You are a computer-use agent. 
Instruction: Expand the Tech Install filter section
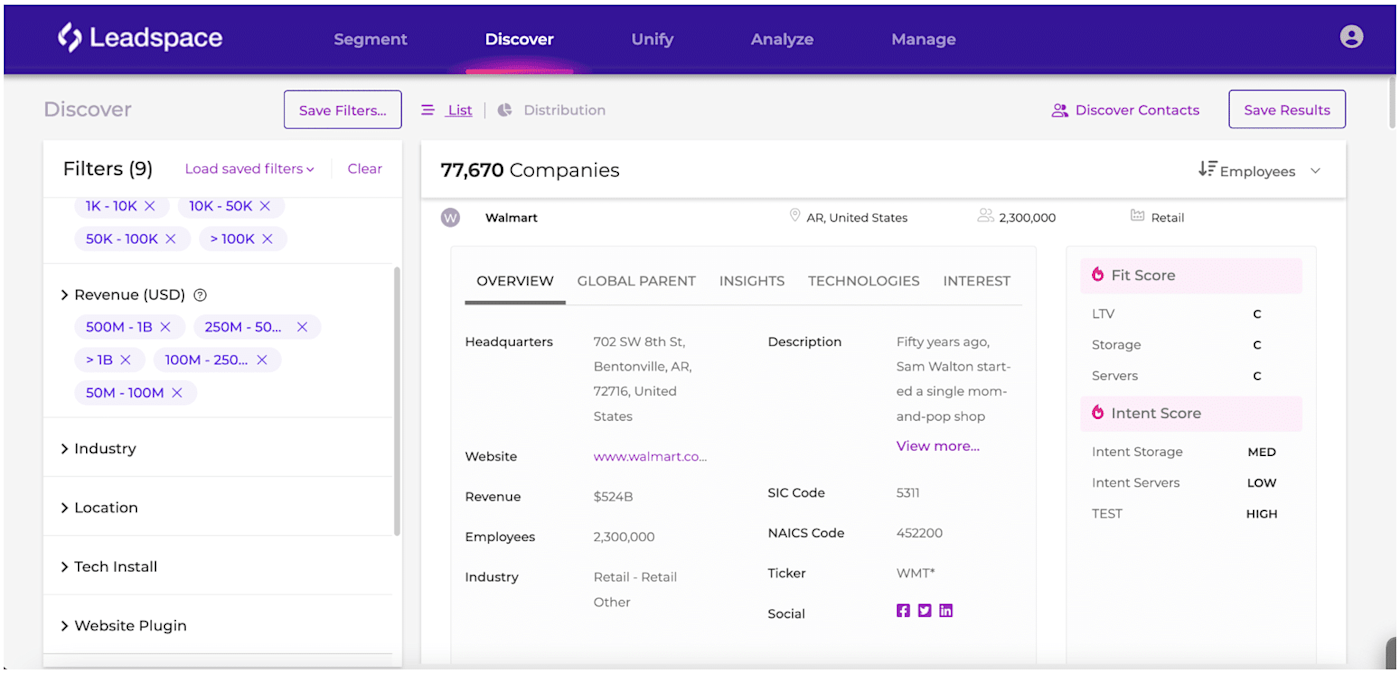[64, 567]
